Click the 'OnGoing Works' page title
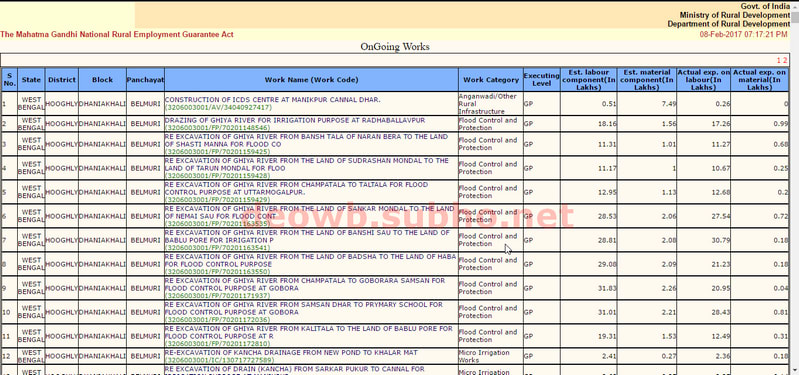The height and width of the screenshot is (375, 799). click(395, 47)
